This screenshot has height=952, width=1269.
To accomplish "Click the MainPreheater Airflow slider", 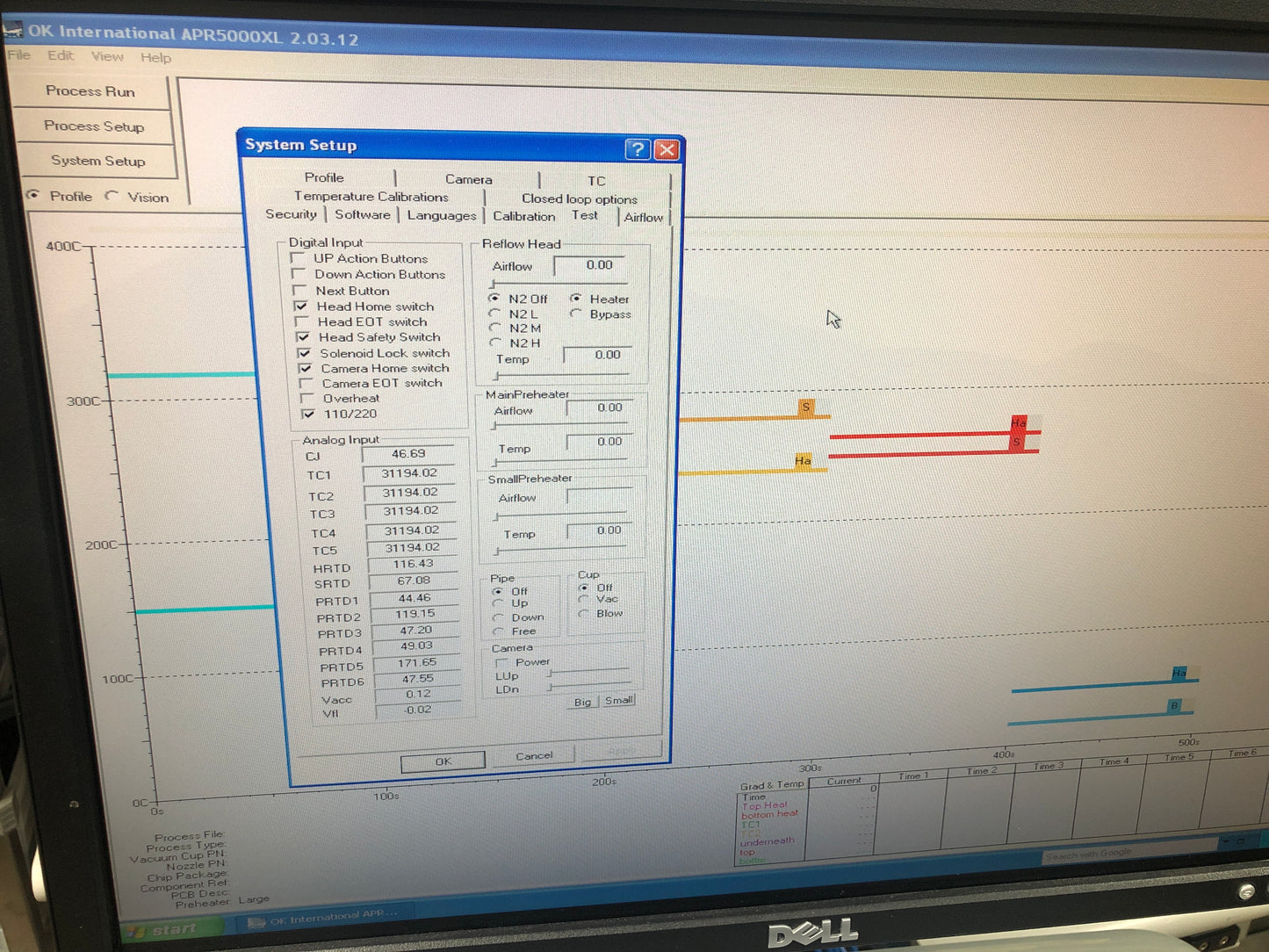I will [559, 426].
